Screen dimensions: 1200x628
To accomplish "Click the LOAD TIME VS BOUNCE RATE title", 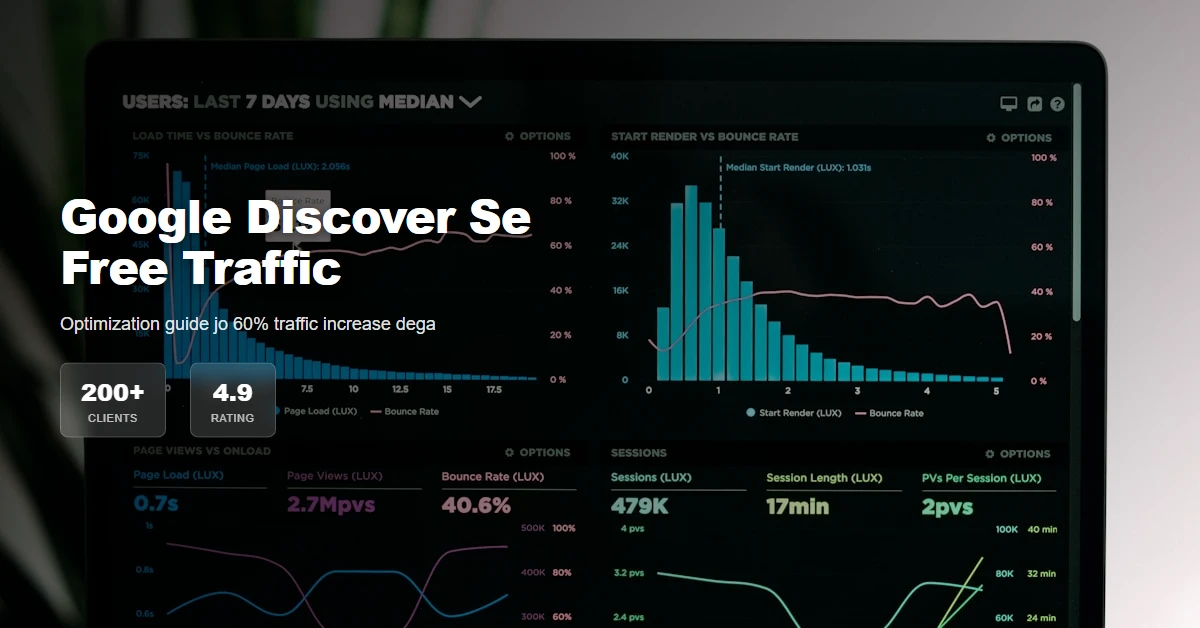I will [213, 136].
